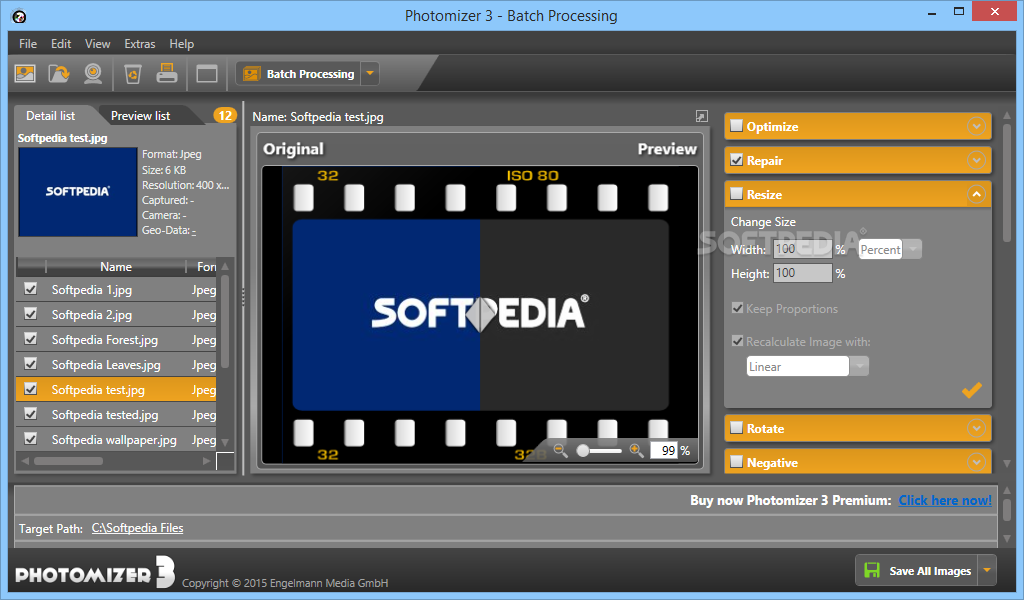The height and width of the screenshot is (600, 1024).
Task: Click the Original label in preview
Action: coord(293,149)
